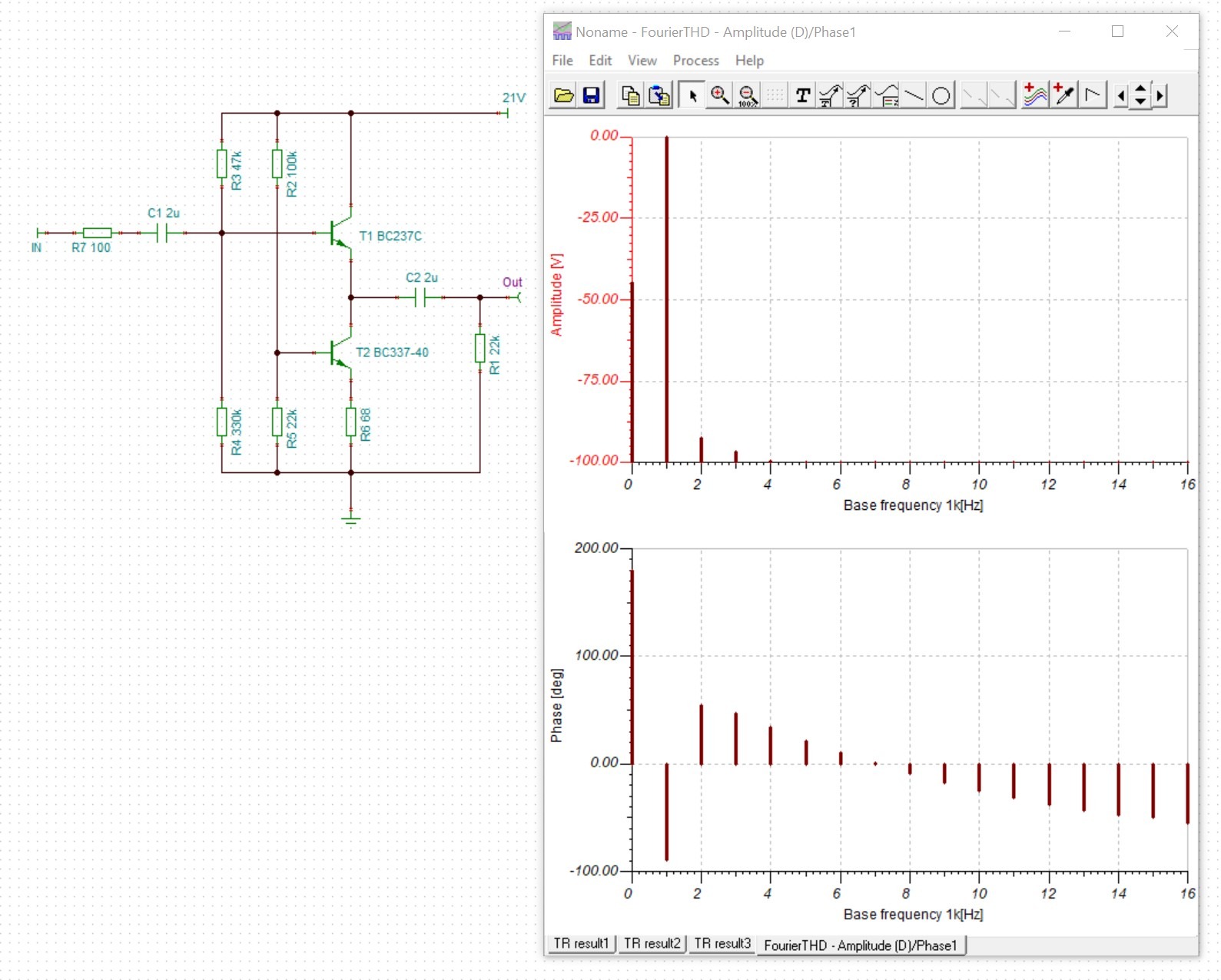Select the FourierTHD Amplitude/Phase1 tab
Image resolution: width=1221 pixels, height=980 pixels.
pyautogui.click(x=861, y=945)
